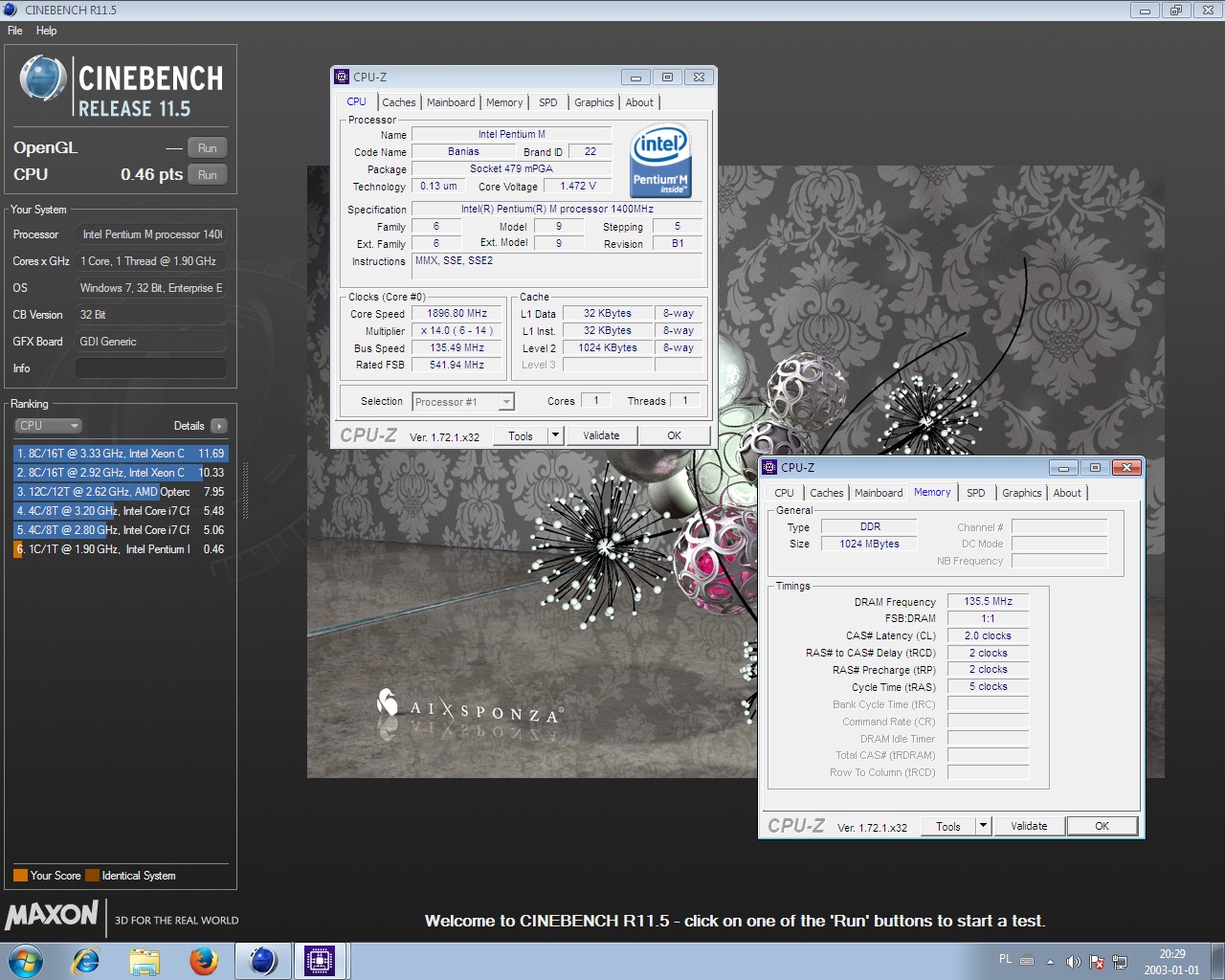Switch to Caches tab in Memory window
Screen dimensions: 1225x980
[x=827, y=493]
